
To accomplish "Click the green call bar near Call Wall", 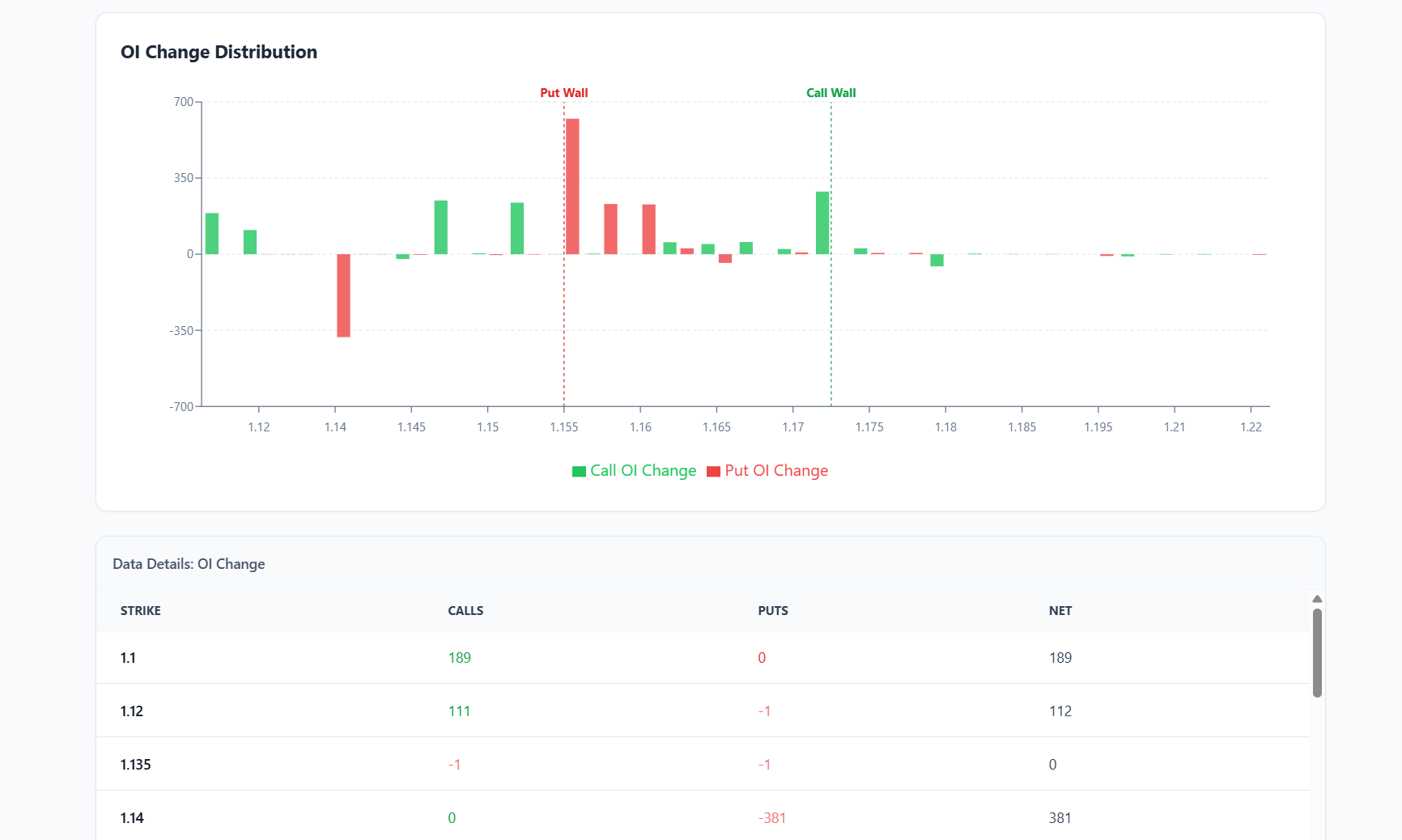I will pyautogui.click(x=822, y=223).
